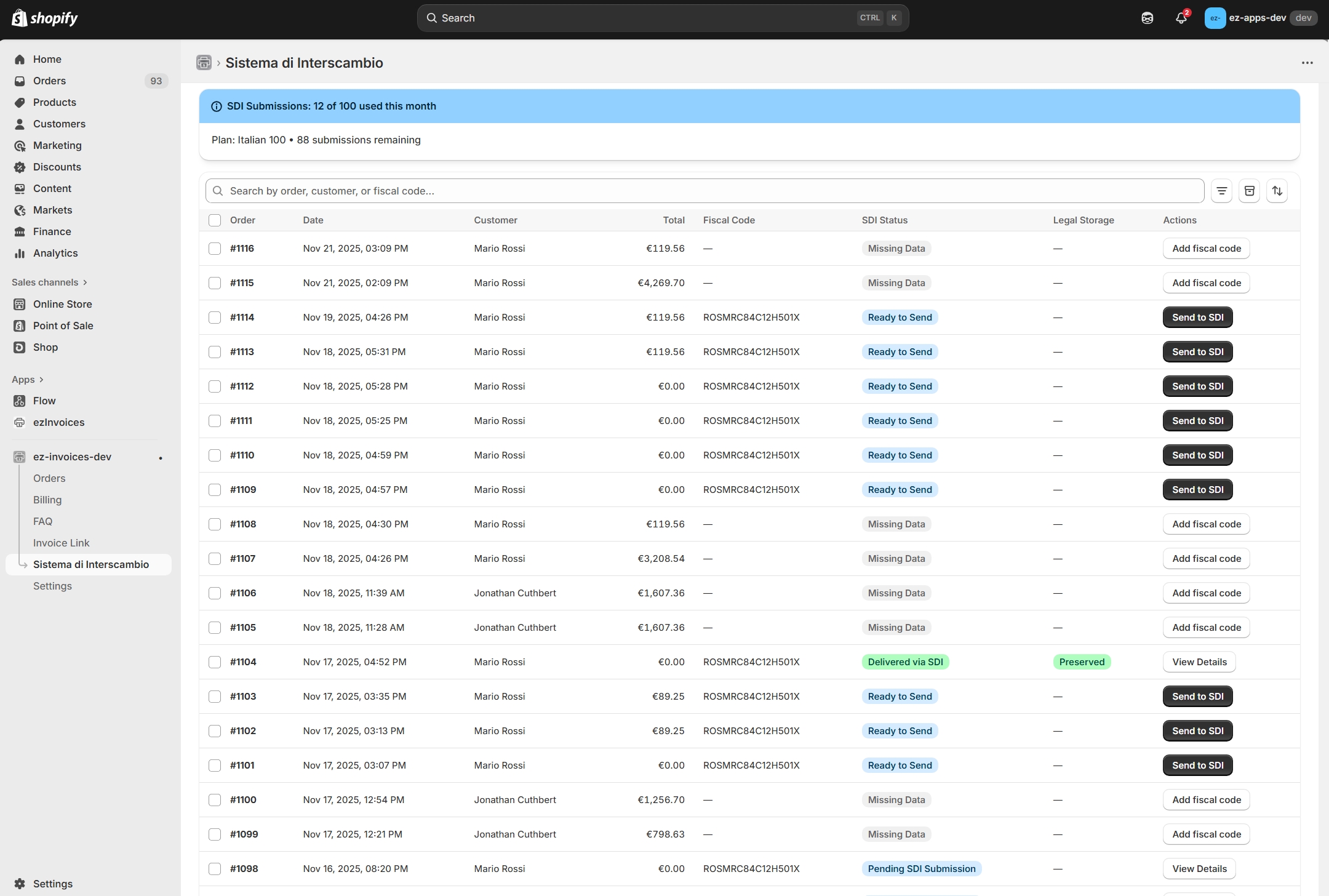This screenshot has width=1329, height=896.
Task: Check the box for order #1098
Action: point(215,869)
